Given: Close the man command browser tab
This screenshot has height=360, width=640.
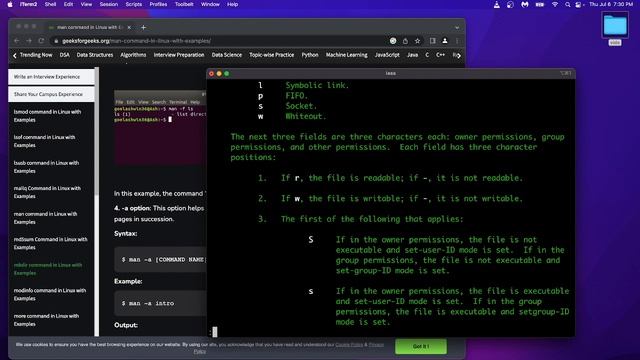Looking at the screenshot, I should click(x=129, y=27).
